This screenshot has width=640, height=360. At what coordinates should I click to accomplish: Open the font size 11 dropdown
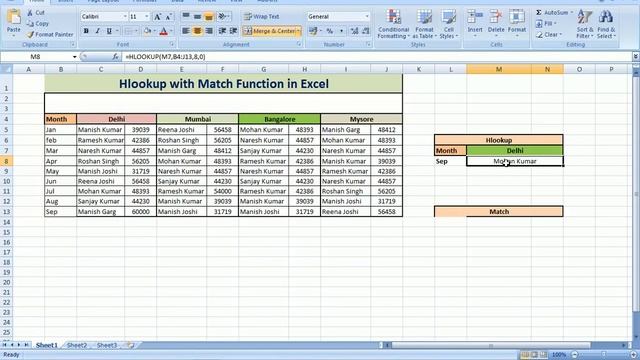pyautogui.click(x=147, y=16)
